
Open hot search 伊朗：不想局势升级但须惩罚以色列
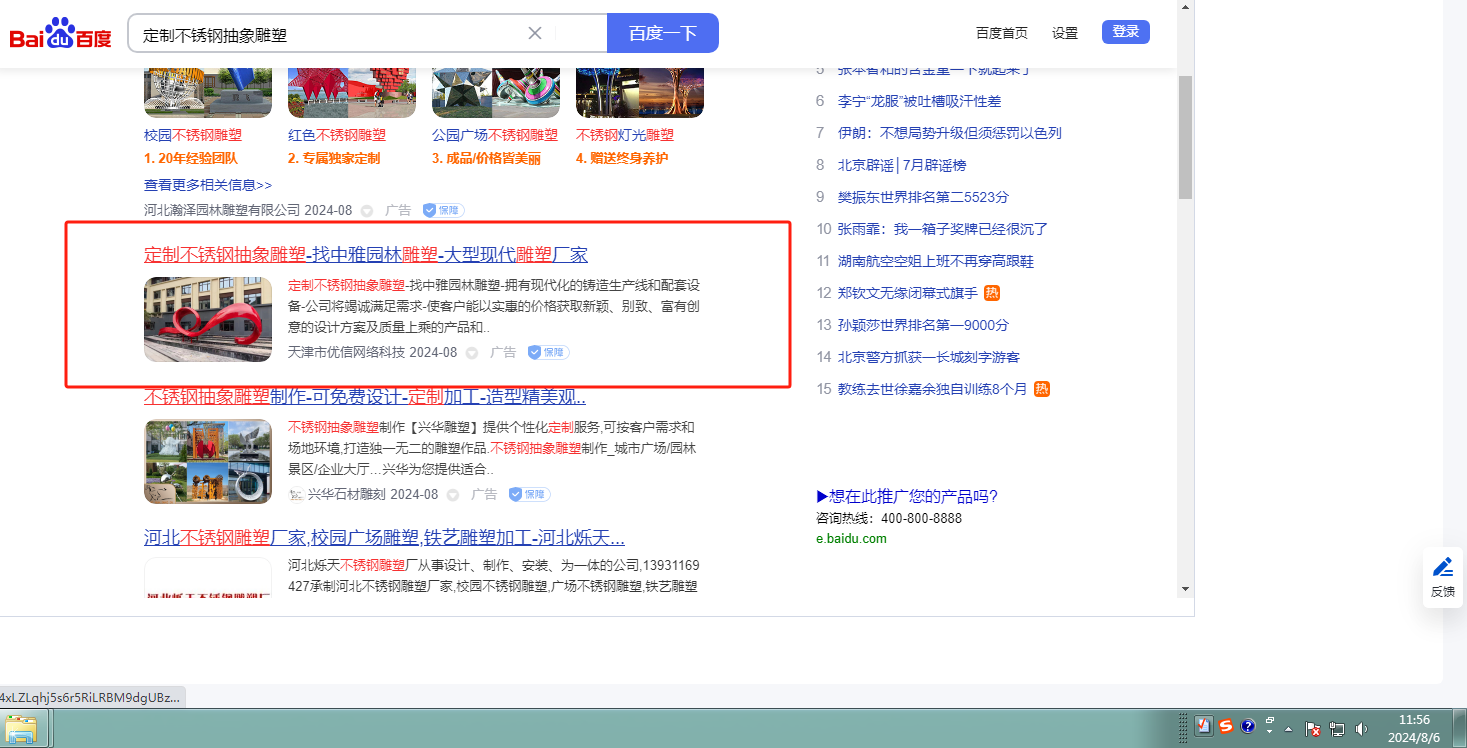click(950, 133)
